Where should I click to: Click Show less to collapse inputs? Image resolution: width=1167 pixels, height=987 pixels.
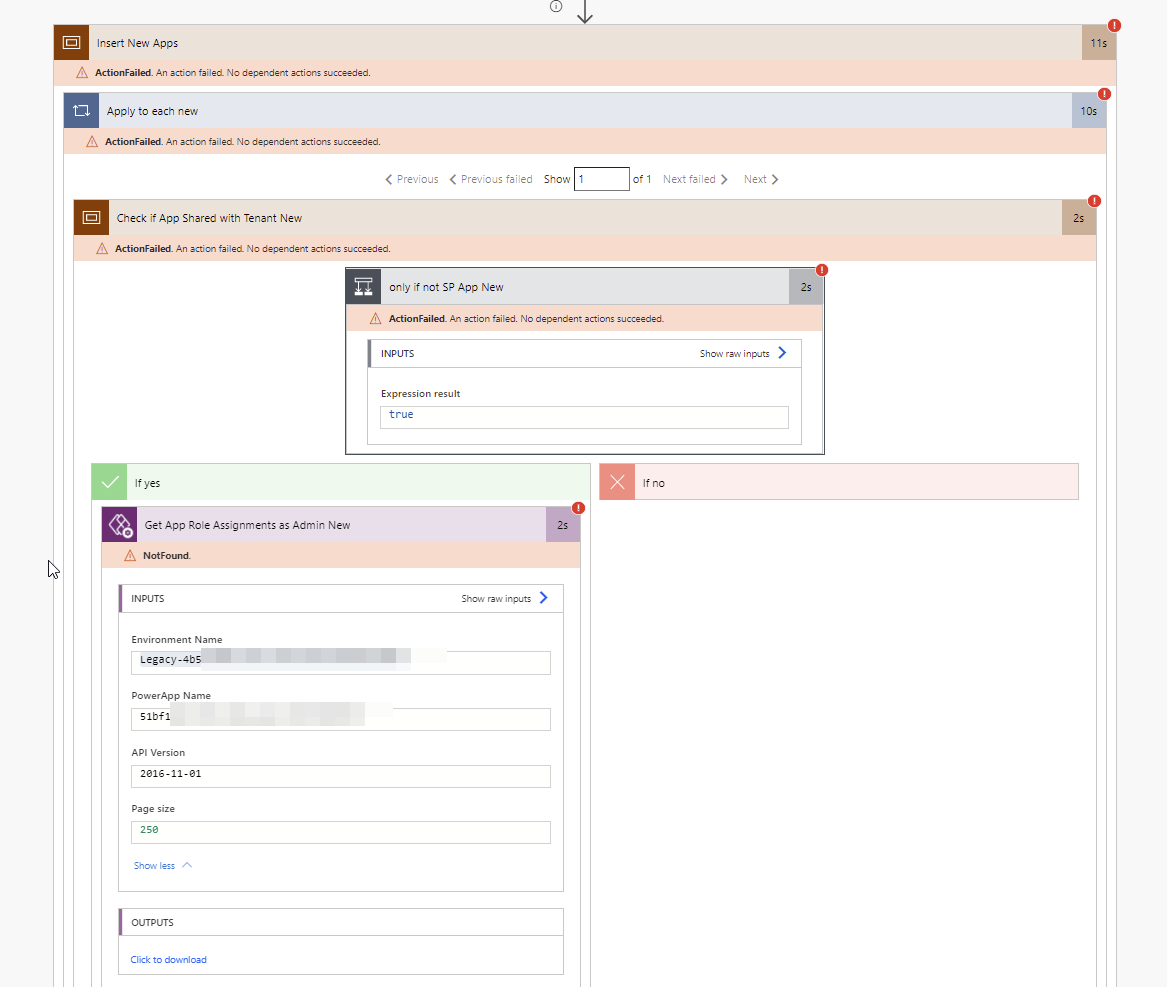163,866
